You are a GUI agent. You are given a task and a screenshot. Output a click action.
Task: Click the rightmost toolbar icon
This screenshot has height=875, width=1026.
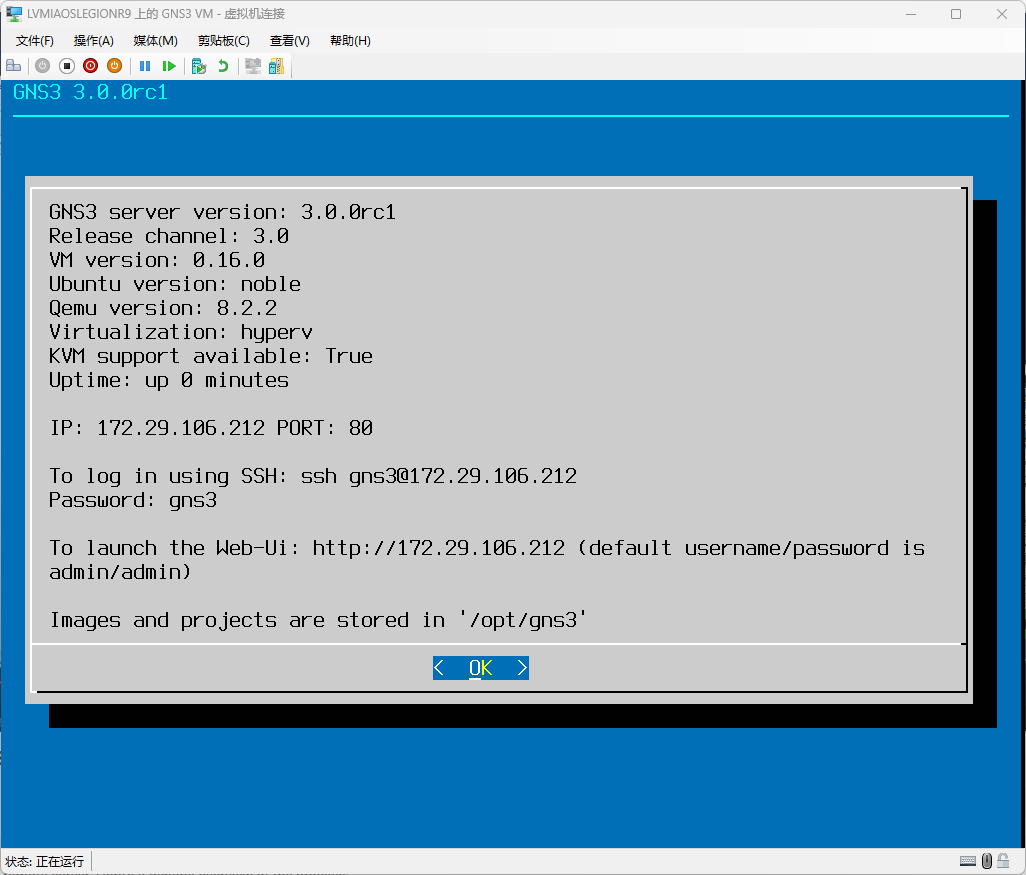[x=276, y=66]
